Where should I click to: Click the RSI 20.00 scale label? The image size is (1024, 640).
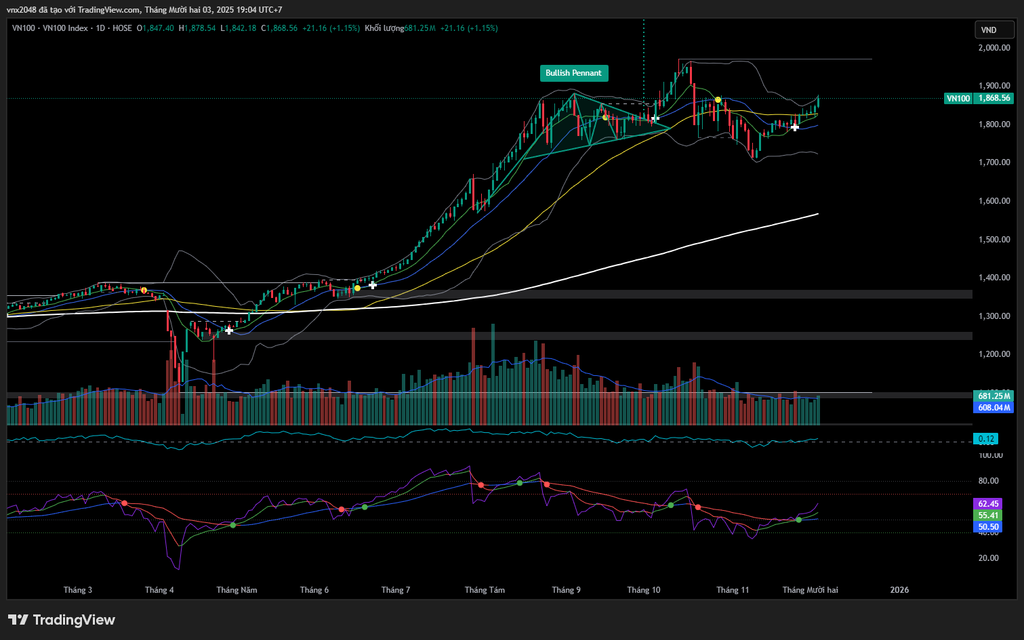pyautogui.click(x=989, y=558)
